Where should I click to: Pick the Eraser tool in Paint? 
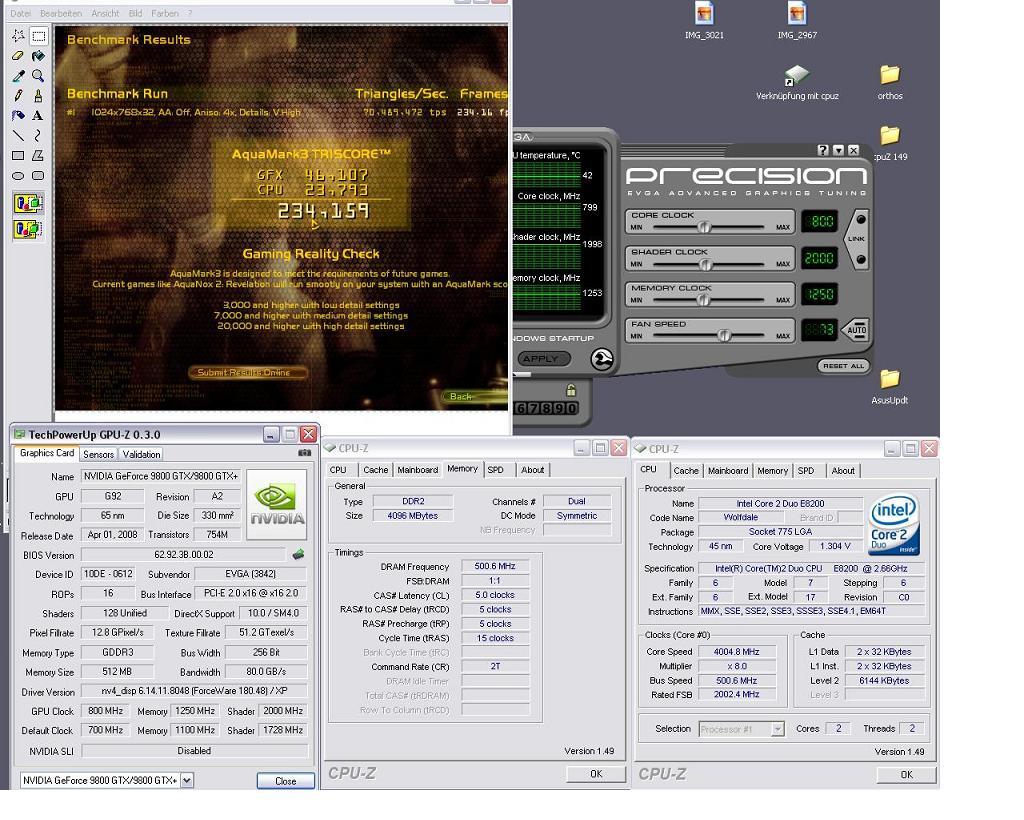pyautogui.click(x=18, y=56)
